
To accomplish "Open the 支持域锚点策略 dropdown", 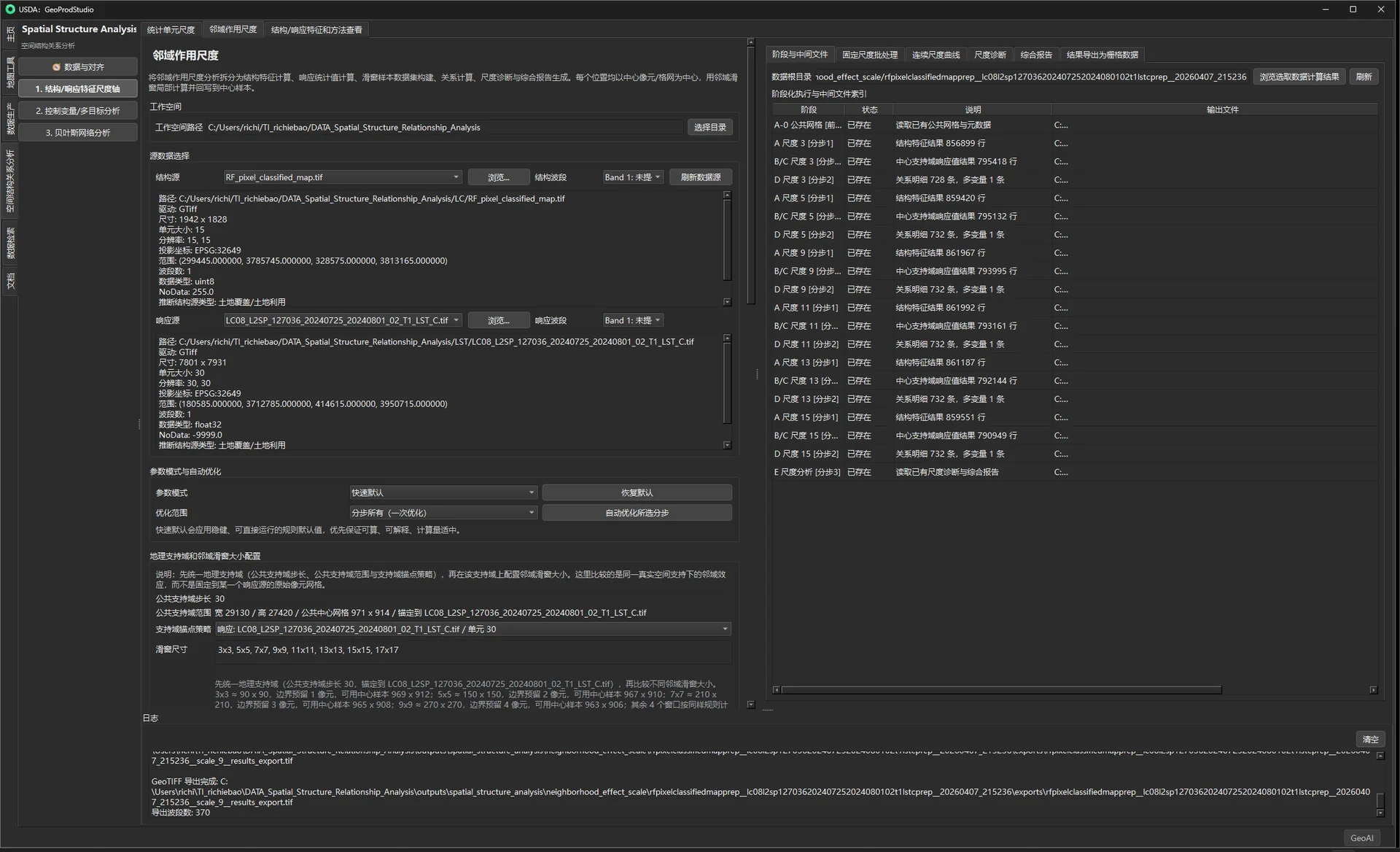I will click(x=473, y=629).
